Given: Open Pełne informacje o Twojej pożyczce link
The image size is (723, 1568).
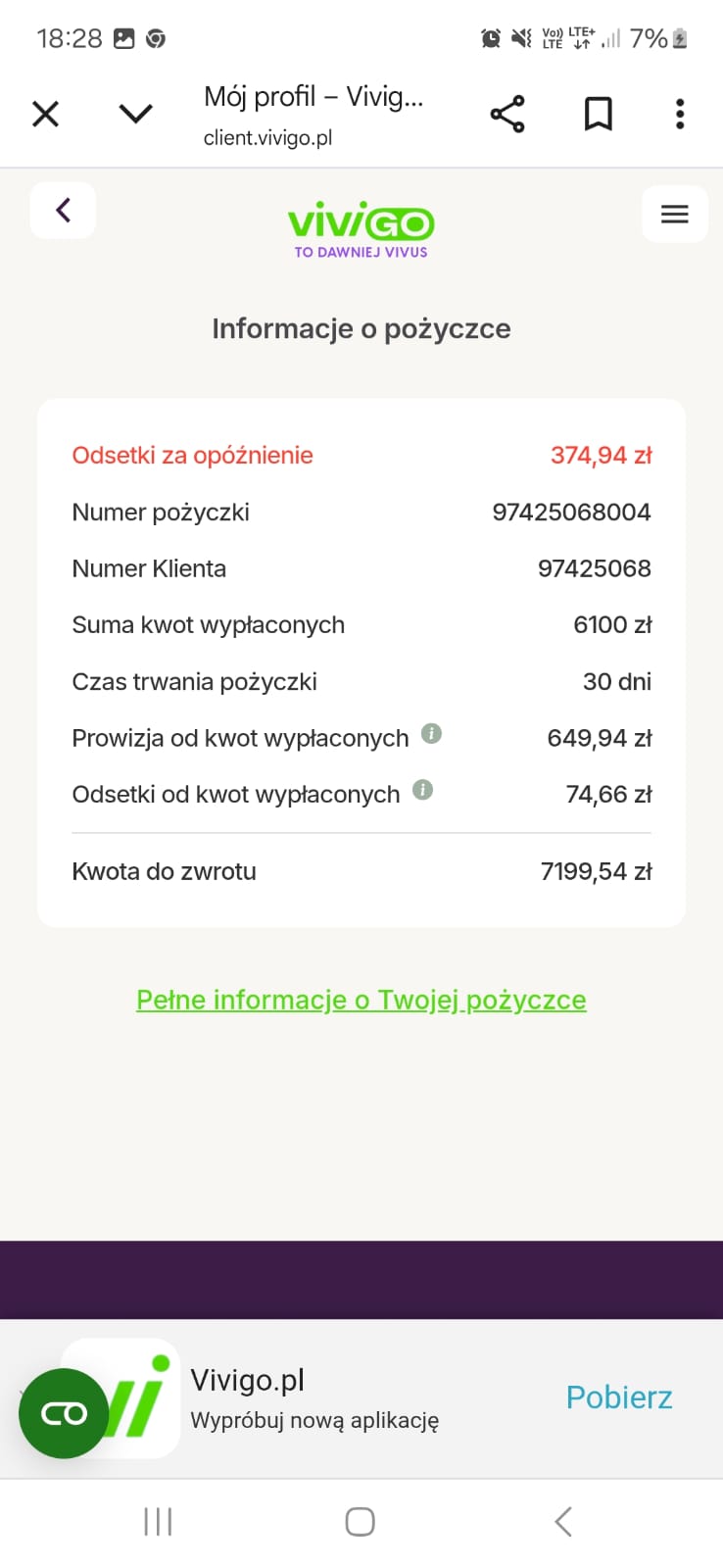Looking at the screenshot, I should (361, 1000).
